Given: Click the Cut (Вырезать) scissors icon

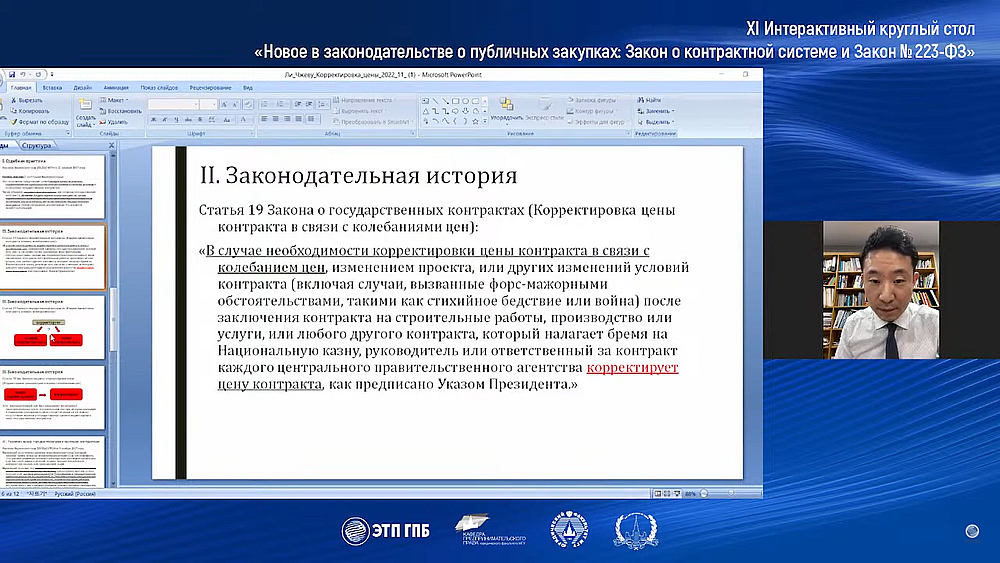Looking at the screenshot, I should (x=13, y=100).
